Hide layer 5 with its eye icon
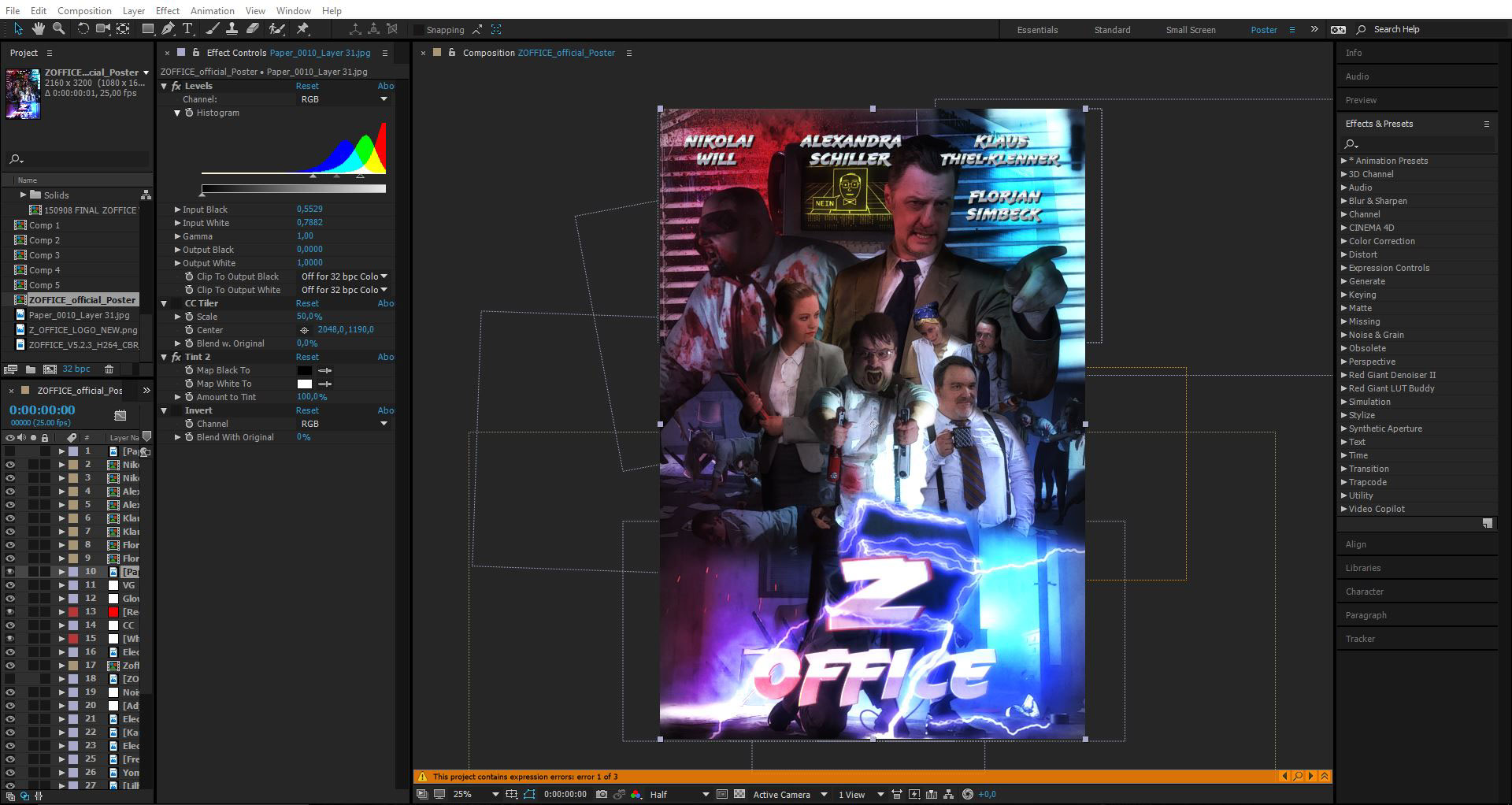The height and width of the screenshot is (805, 1512). coord(9,505)
